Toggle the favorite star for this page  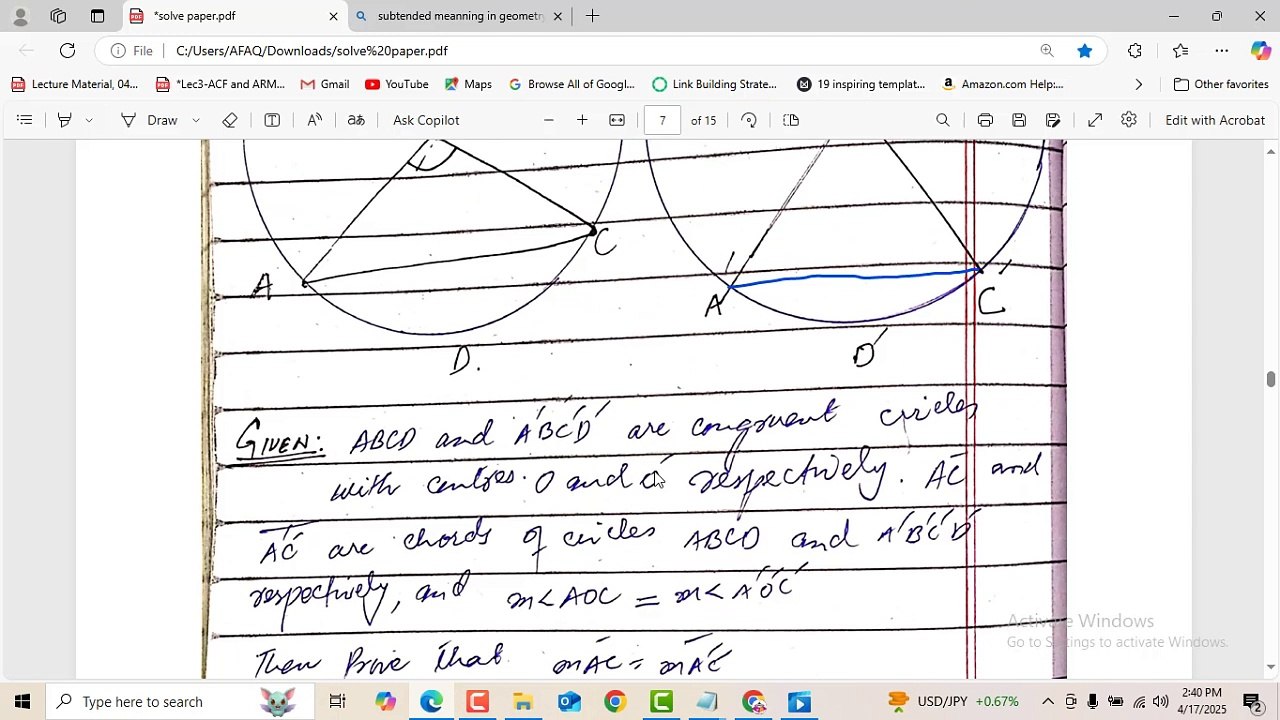[x=1084, y=51]
